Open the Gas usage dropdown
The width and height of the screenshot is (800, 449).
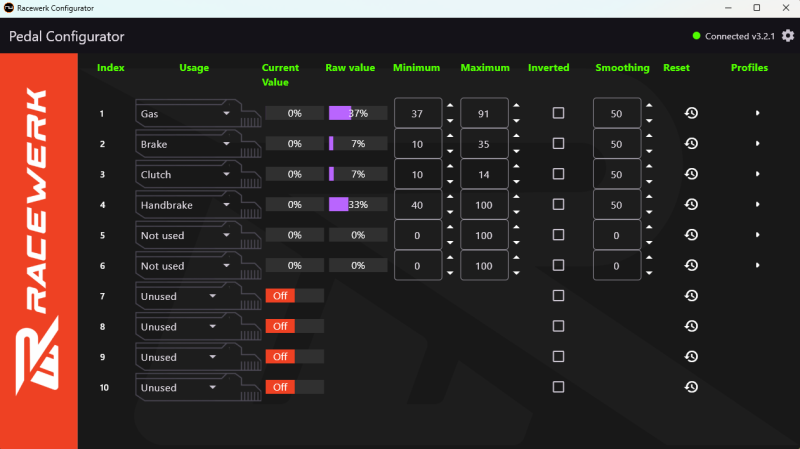tap(186, 113)
